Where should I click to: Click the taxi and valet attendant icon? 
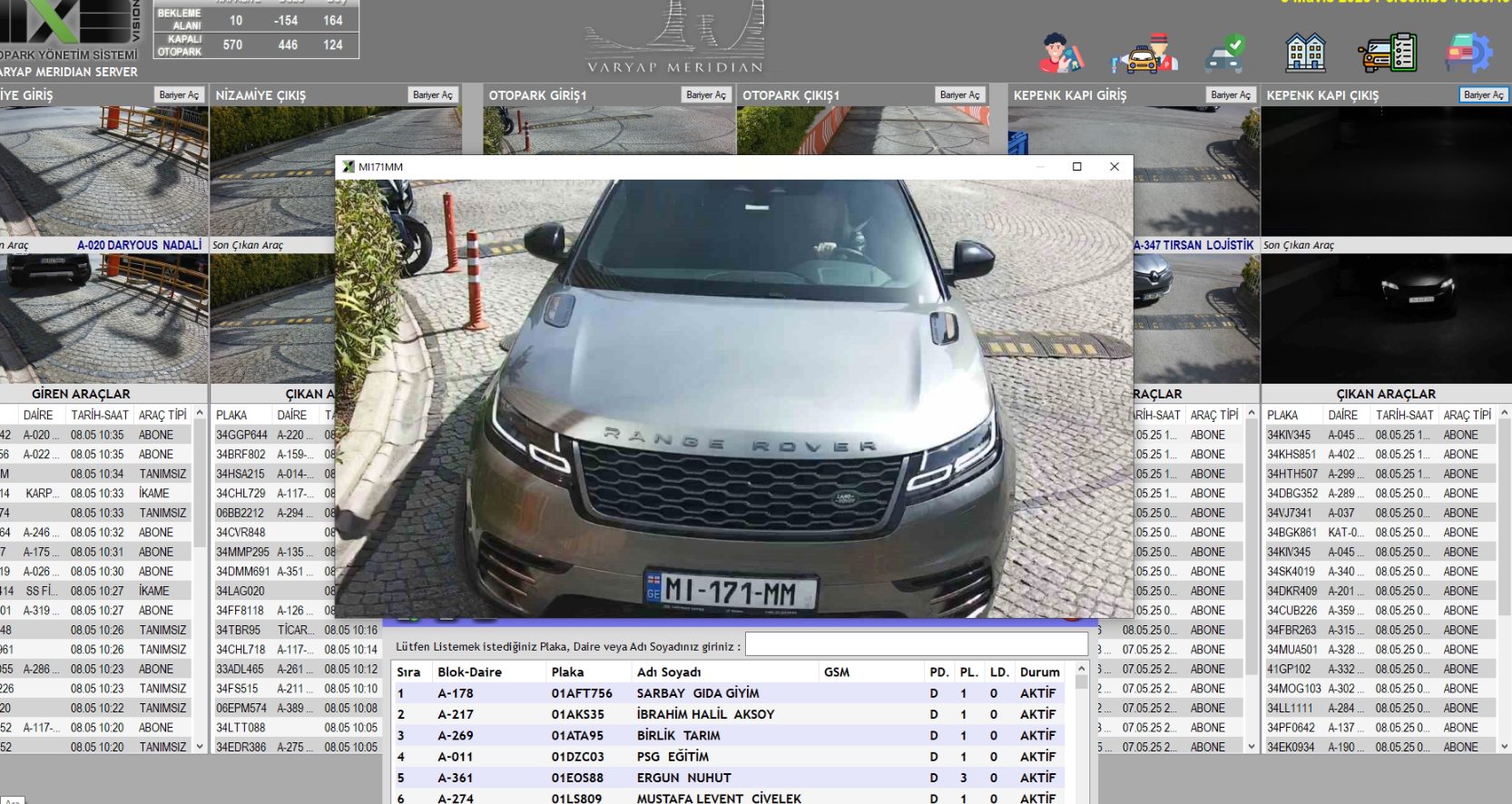coord(1144,53)
